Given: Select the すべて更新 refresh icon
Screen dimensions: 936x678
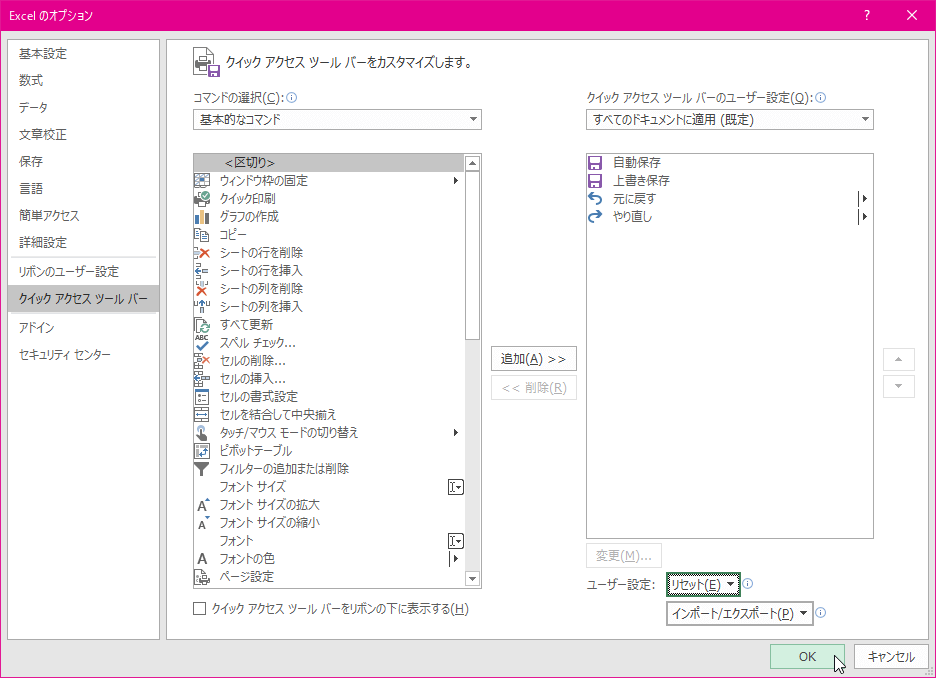Looking at the screenshot, I should point(202,325).
